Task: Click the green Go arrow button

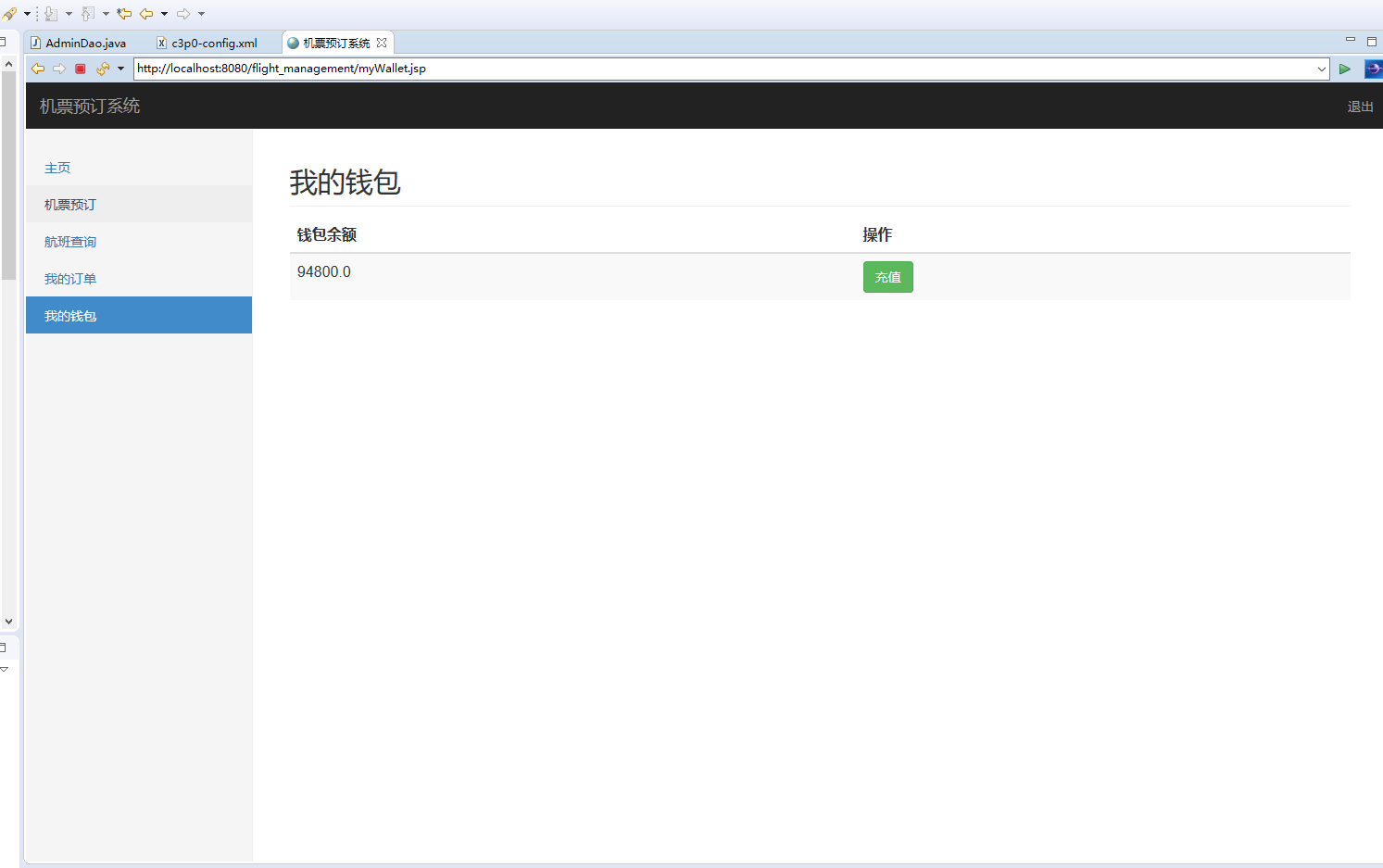Action: (x=1345, y=69)
